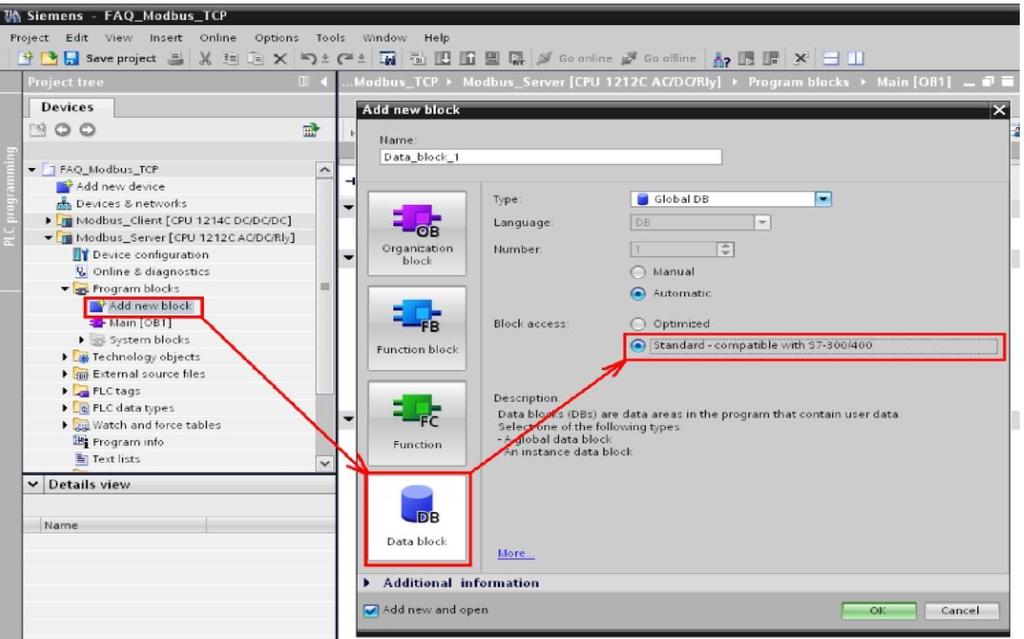
Task: Expand the Technology objects folder
Action: (65, 357)
